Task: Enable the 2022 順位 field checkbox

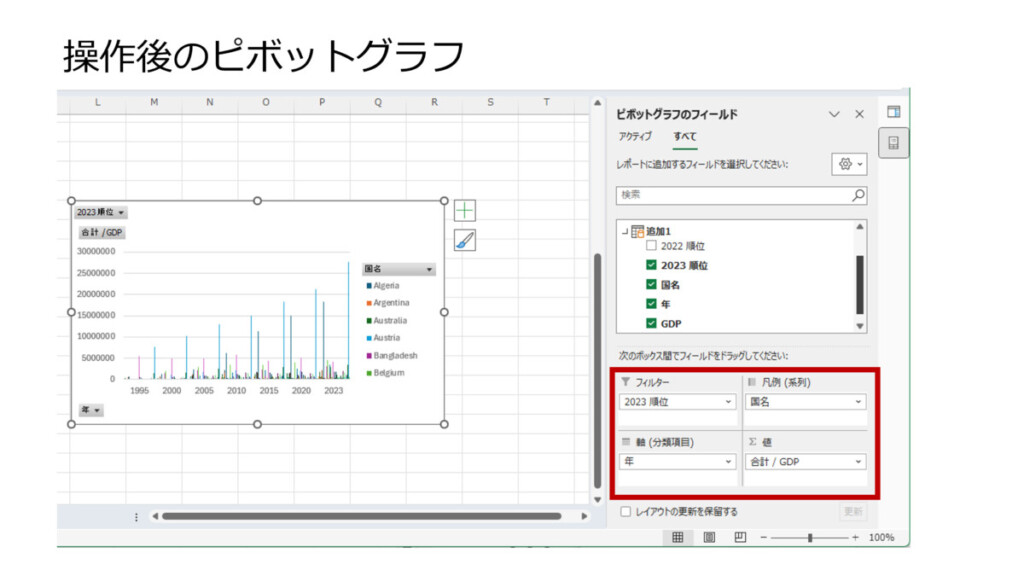Action: pos(651,246)
